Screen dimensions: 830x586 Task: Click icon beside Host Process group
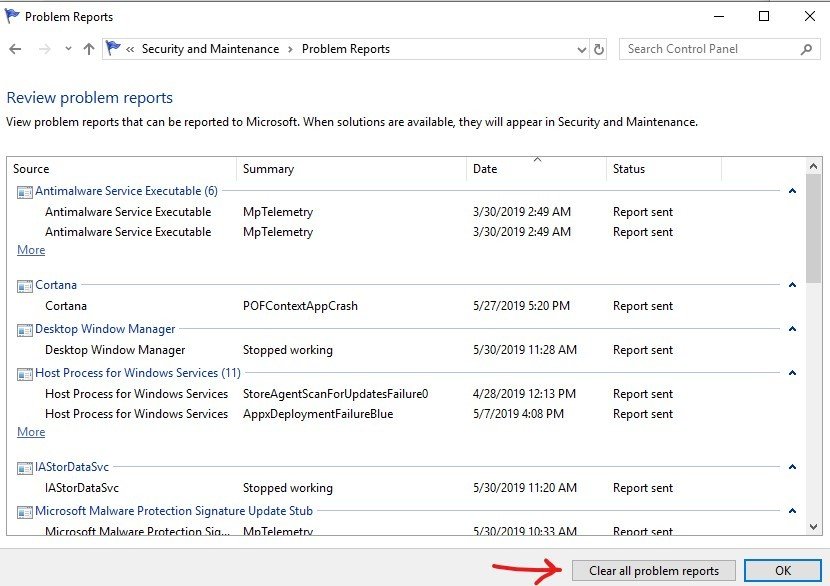[24, 374]
